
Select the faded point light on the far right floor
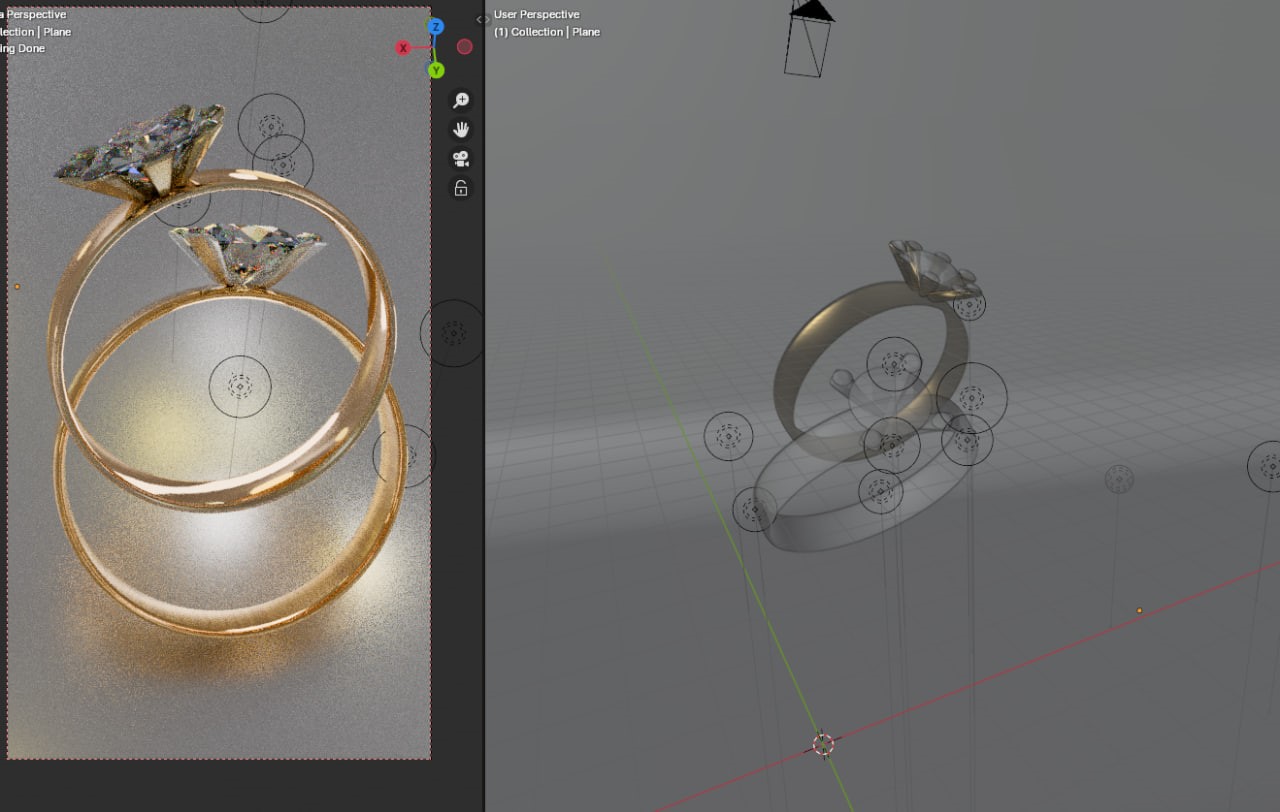[x=1119, y=479]
